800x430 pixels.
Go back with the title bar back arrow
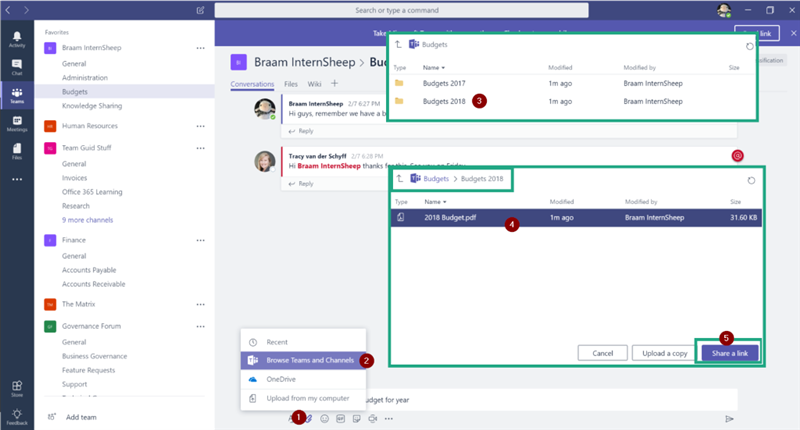pos(8,10)
